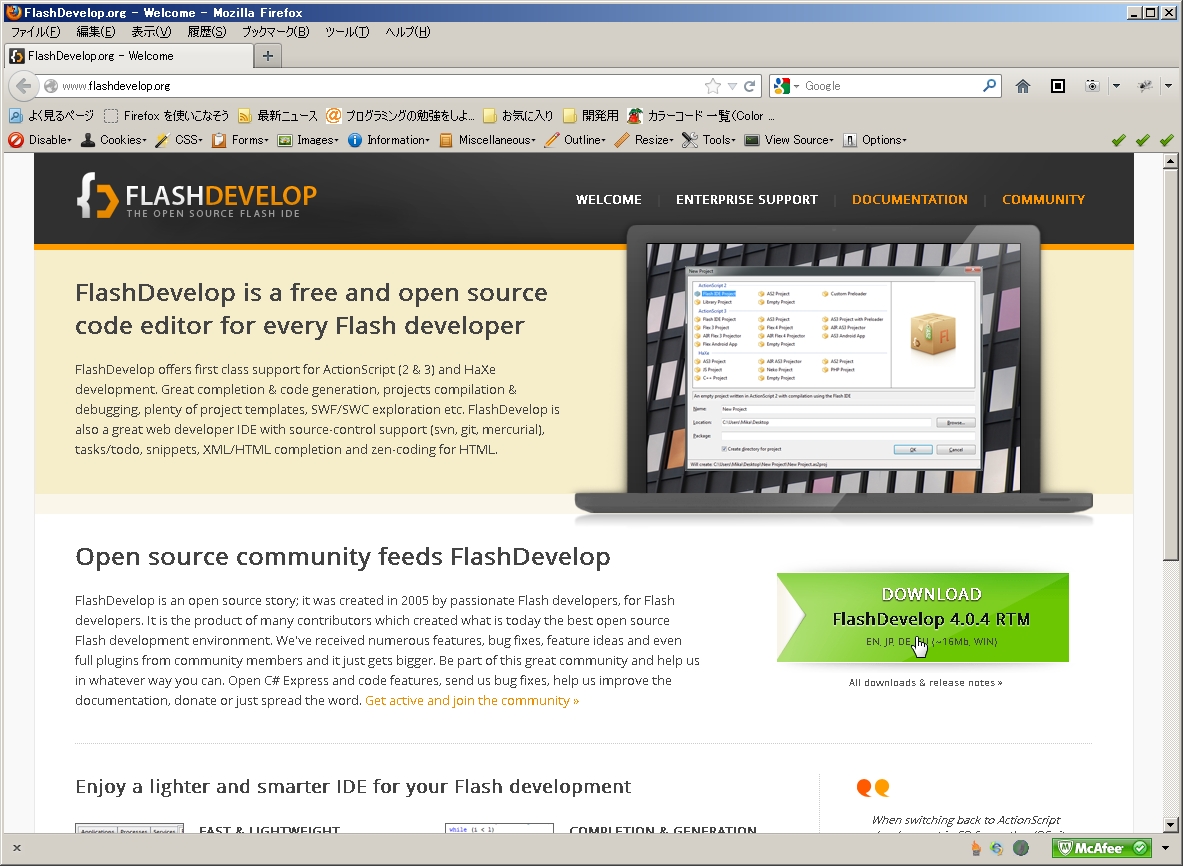Open a new tab with the plus button

(x=267, y=56)
